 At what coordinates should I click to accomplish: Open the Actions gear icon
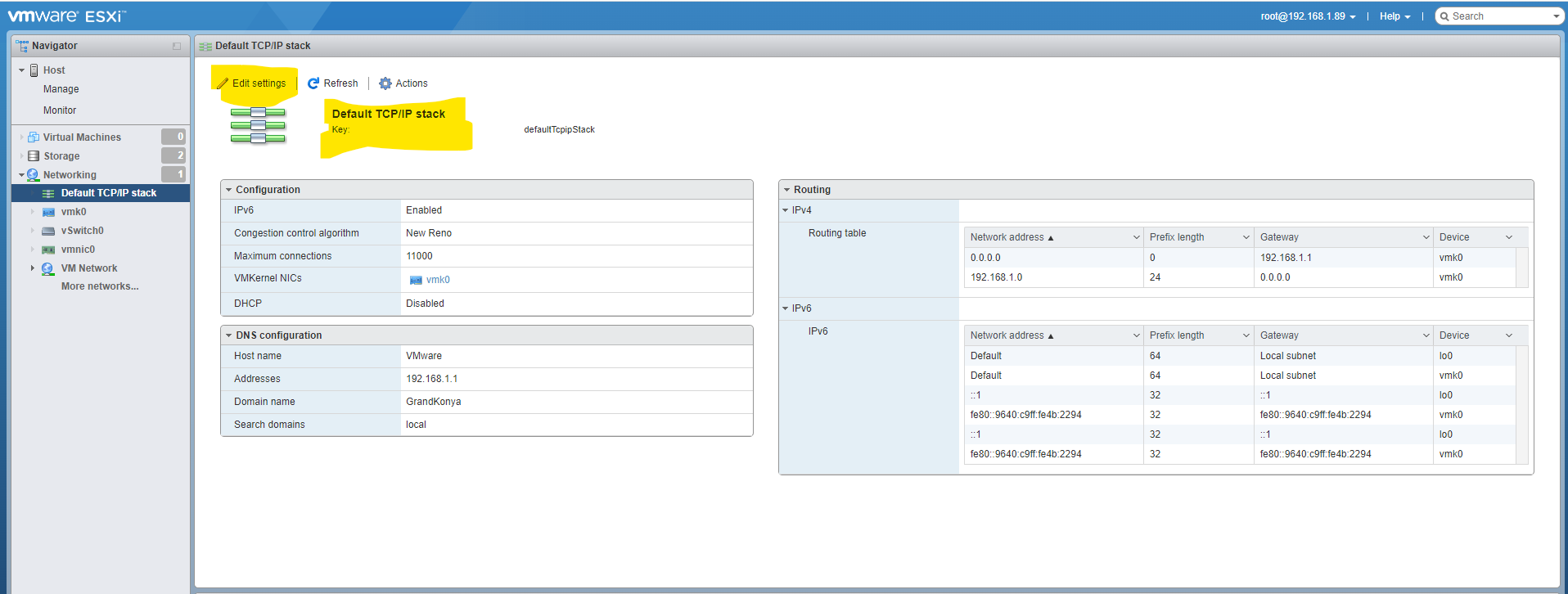pos(385,83)
